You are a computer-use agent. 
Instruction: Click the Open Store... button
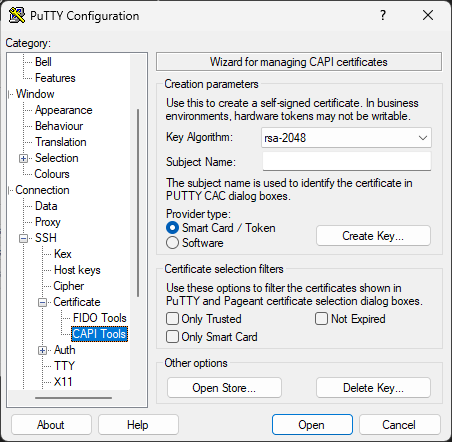click(x=224, y=388)
